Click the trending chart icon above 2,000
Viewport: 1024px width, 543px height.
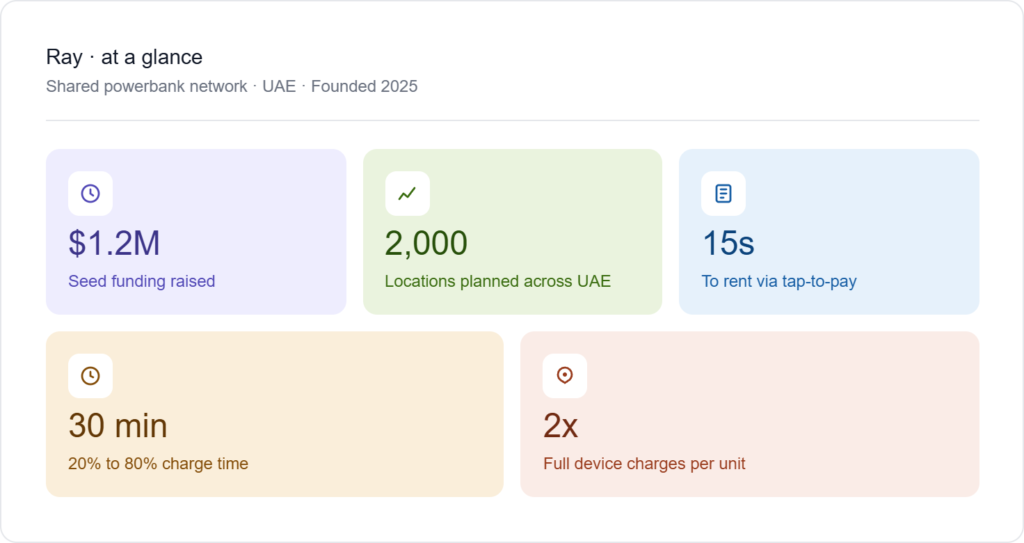(x=407, y=194)
